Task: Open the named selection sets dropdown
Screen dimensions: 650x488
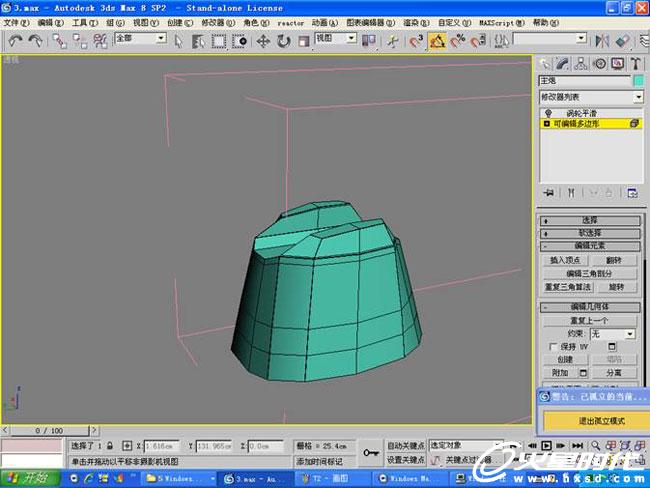Action: click(550, 39)
